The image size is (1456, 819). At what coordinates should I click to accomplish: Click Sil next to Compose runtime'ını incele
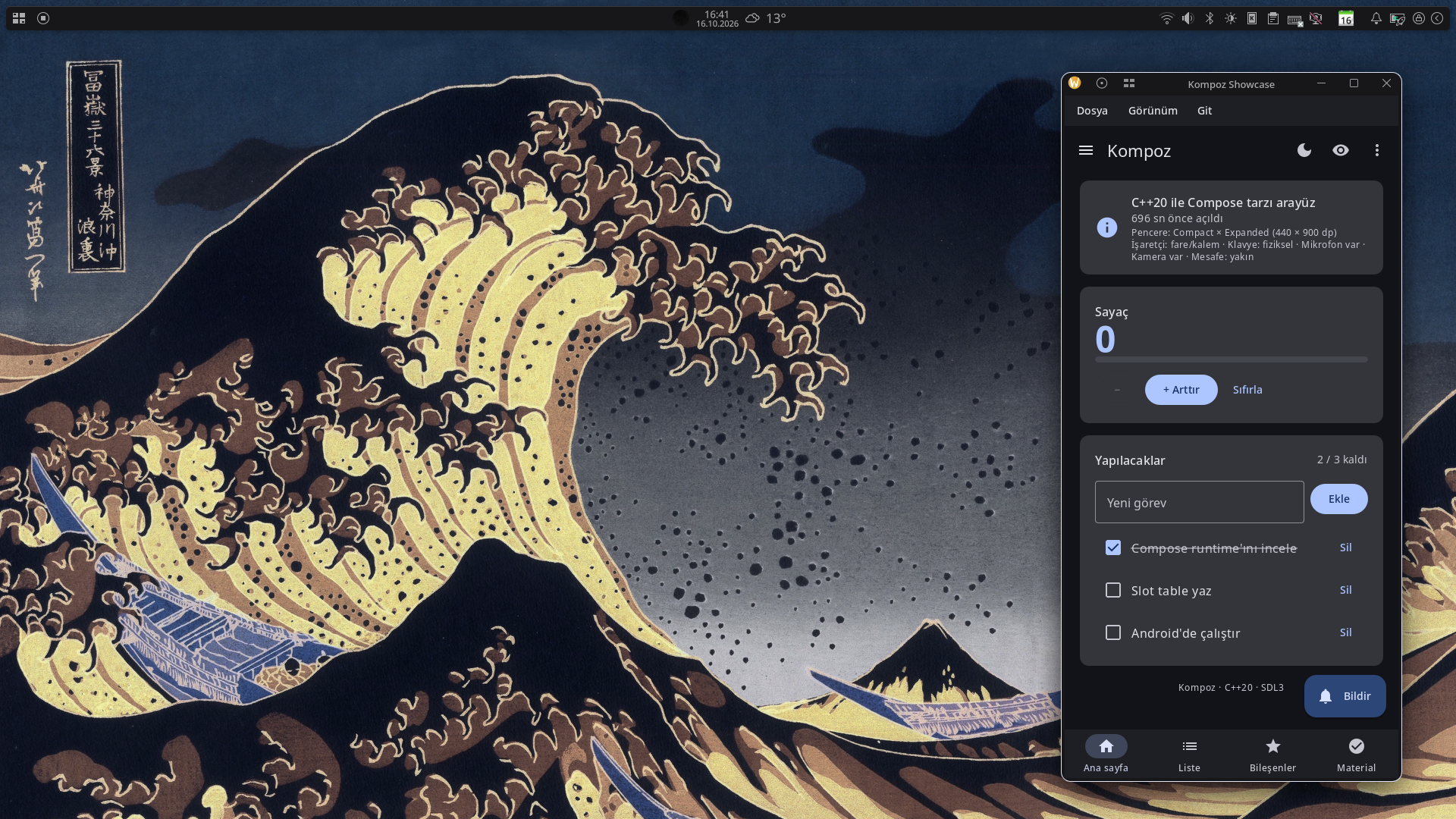click(1346, 548)
